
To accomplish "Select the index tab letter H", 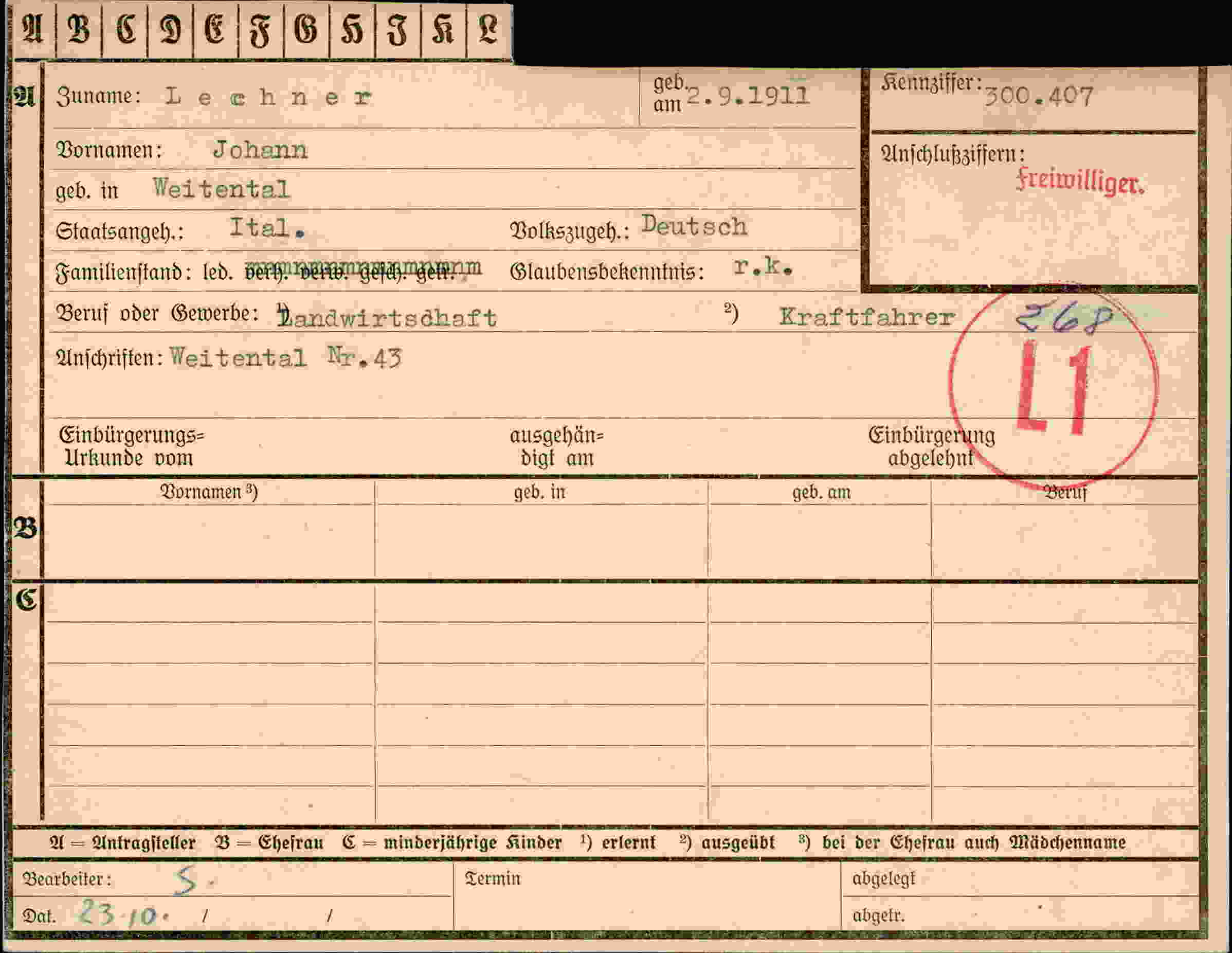I will [353, 29].
